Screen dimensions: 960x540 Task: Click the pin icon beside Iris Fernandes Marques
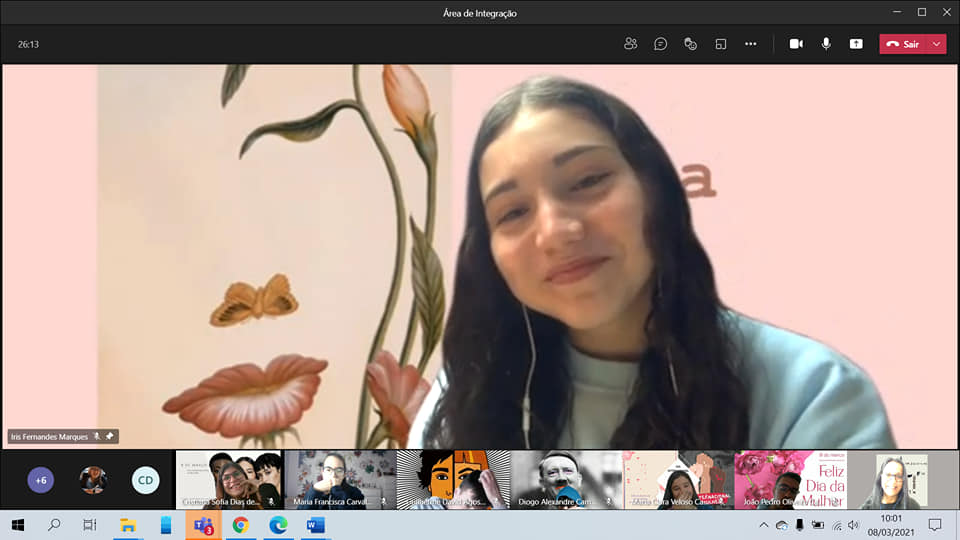109,436
